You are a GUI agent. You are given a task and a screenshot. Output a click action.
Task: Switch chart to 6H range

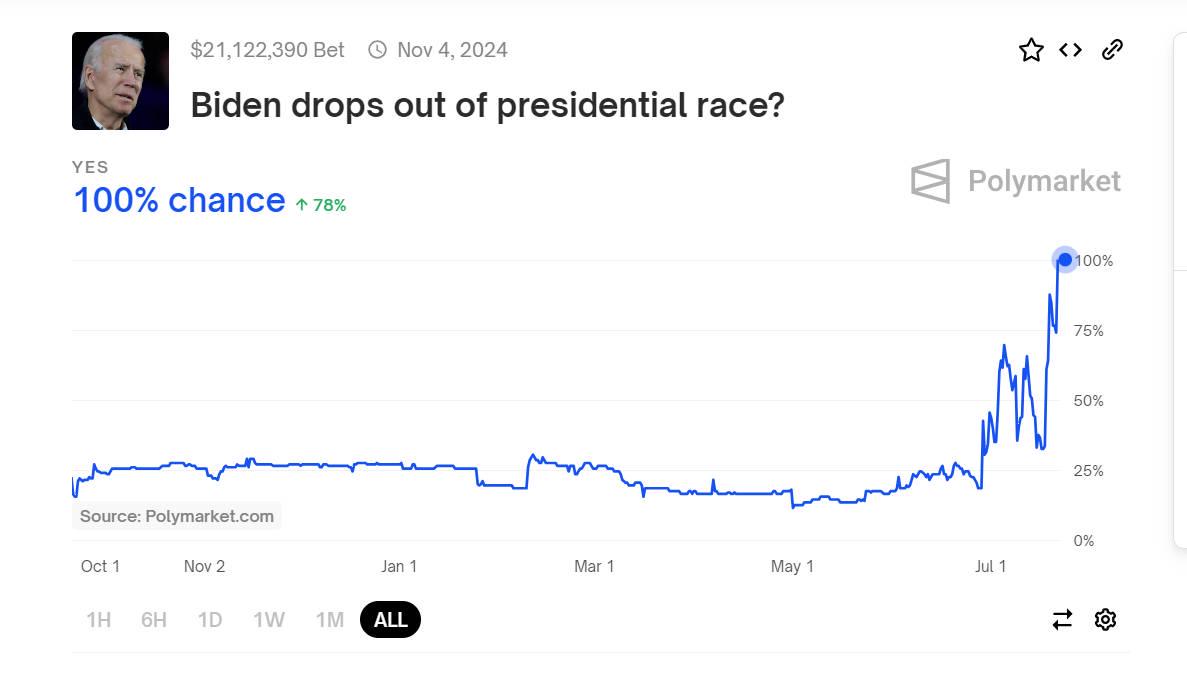point(154,620)
